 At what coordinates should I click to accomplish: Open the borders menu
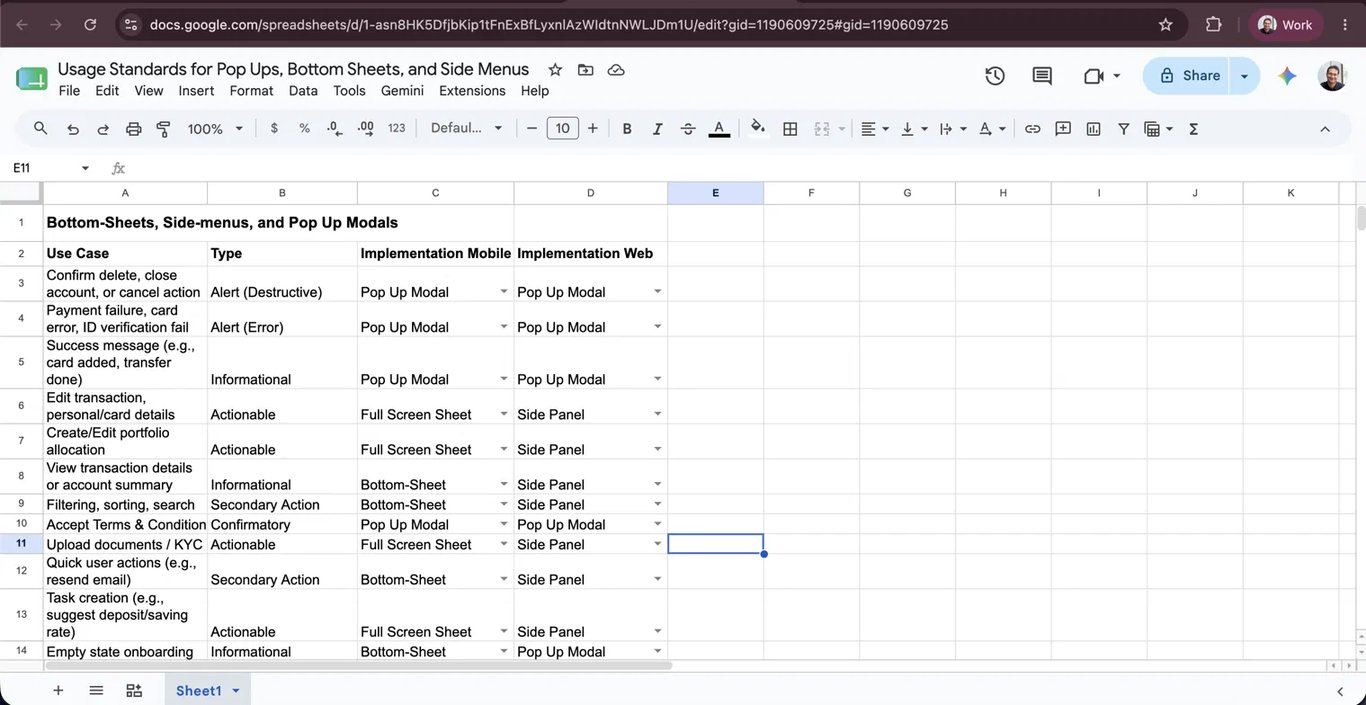pos(790,128)
